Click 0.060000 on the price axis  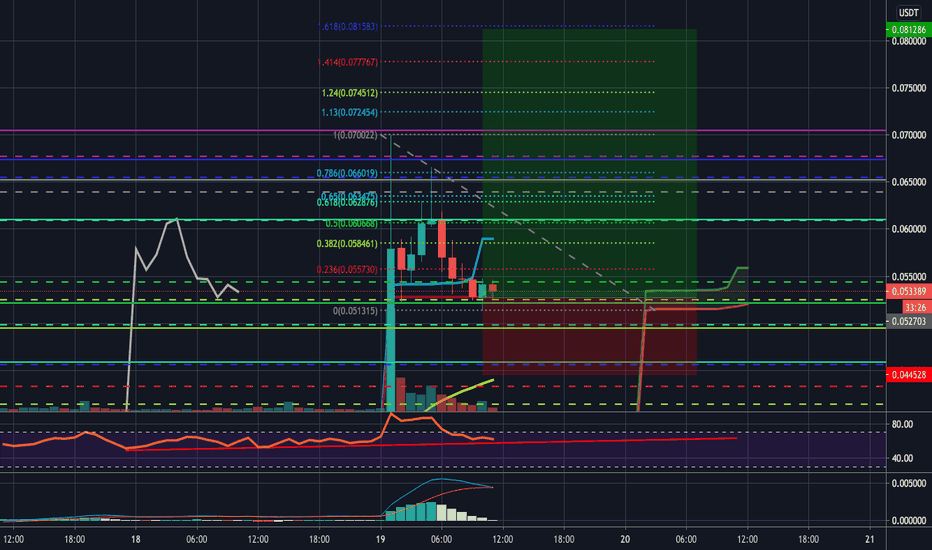click(x=909, y=229)
